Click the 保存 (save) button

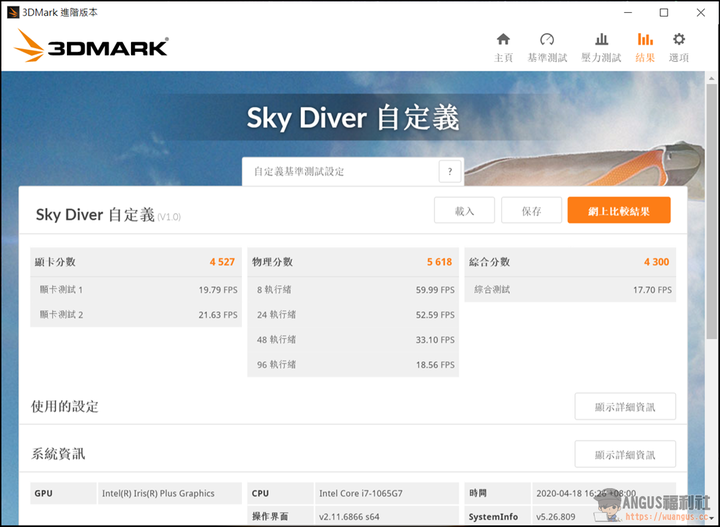coord(531,211)
